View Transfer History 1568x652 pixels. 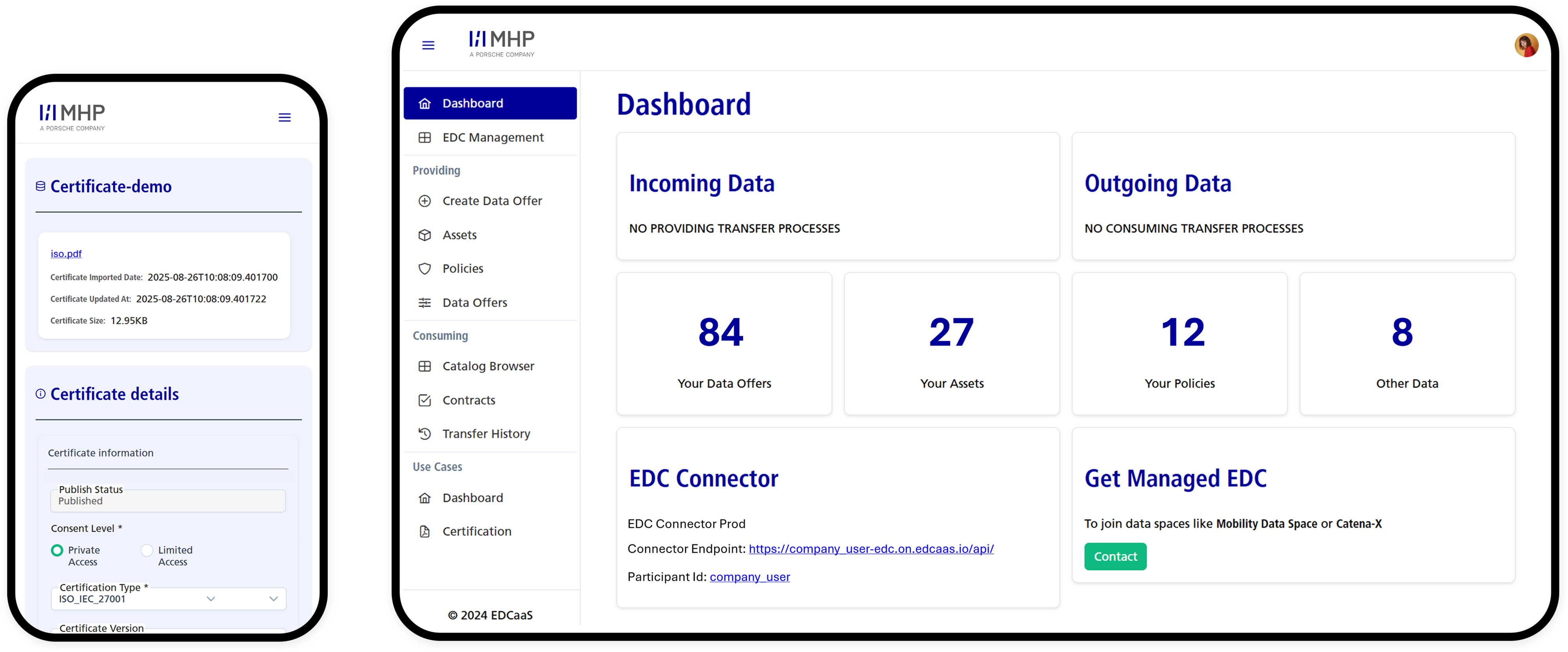pos(490,434)
